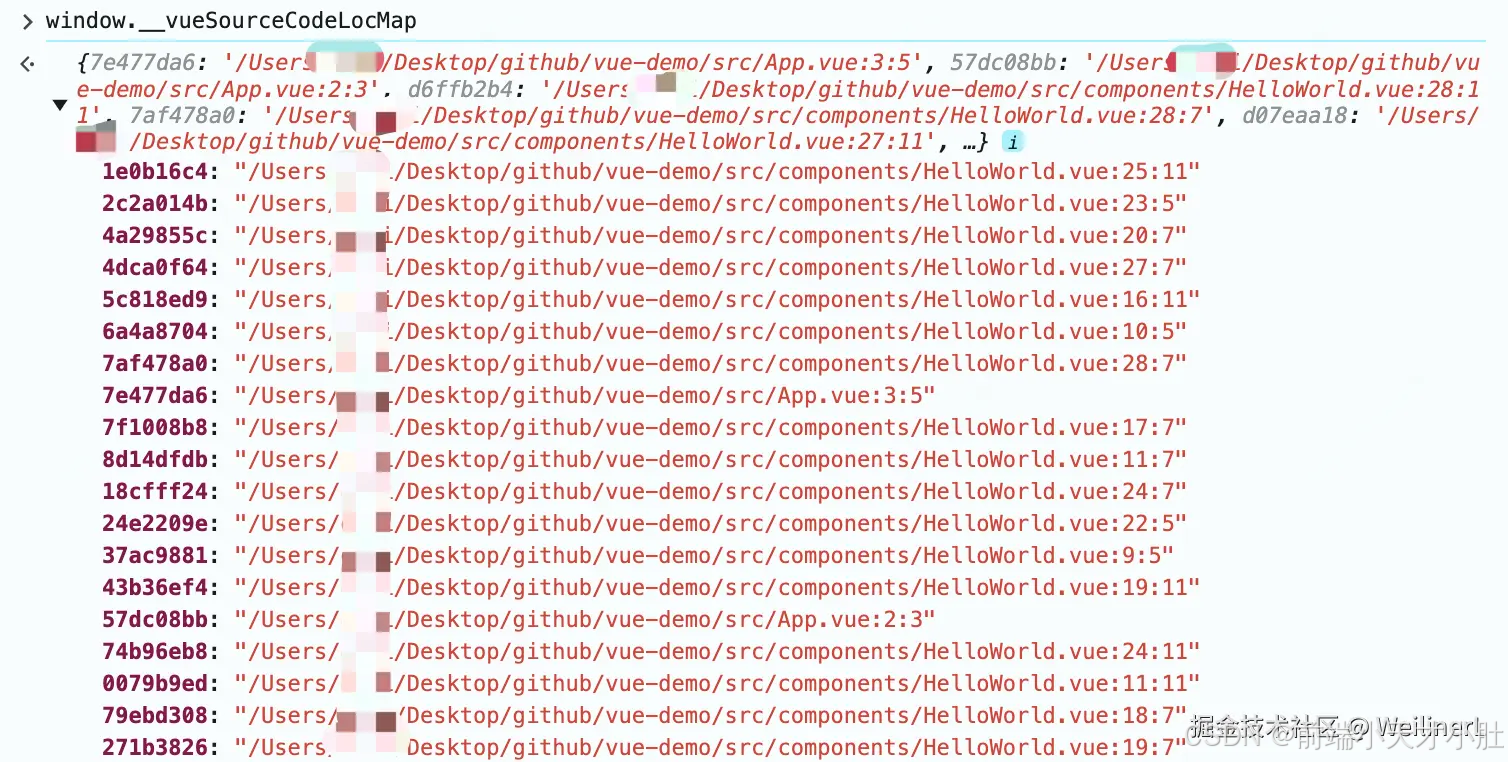This screenshot has height=762, width=1508.
Task: Click the console input prompt chevron
Action: click(x=27, y=21)
